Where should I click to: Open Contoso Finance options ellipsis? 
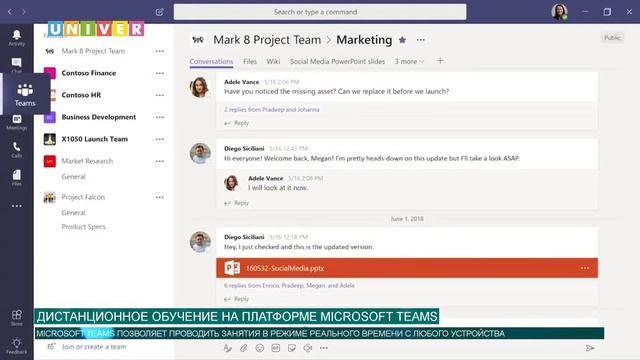coord(160,73)
